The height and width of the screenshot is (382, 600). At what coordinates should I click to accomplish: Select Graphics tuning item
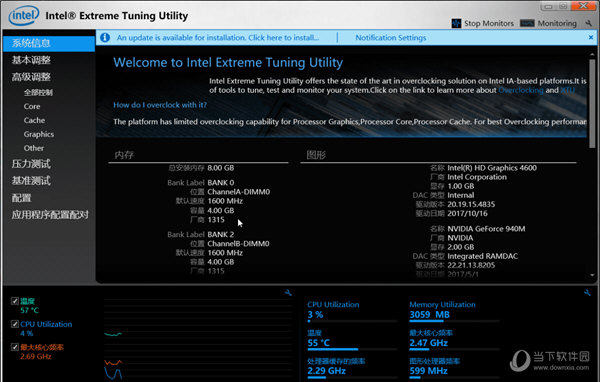pyautogui.click(x=39, y=134)
